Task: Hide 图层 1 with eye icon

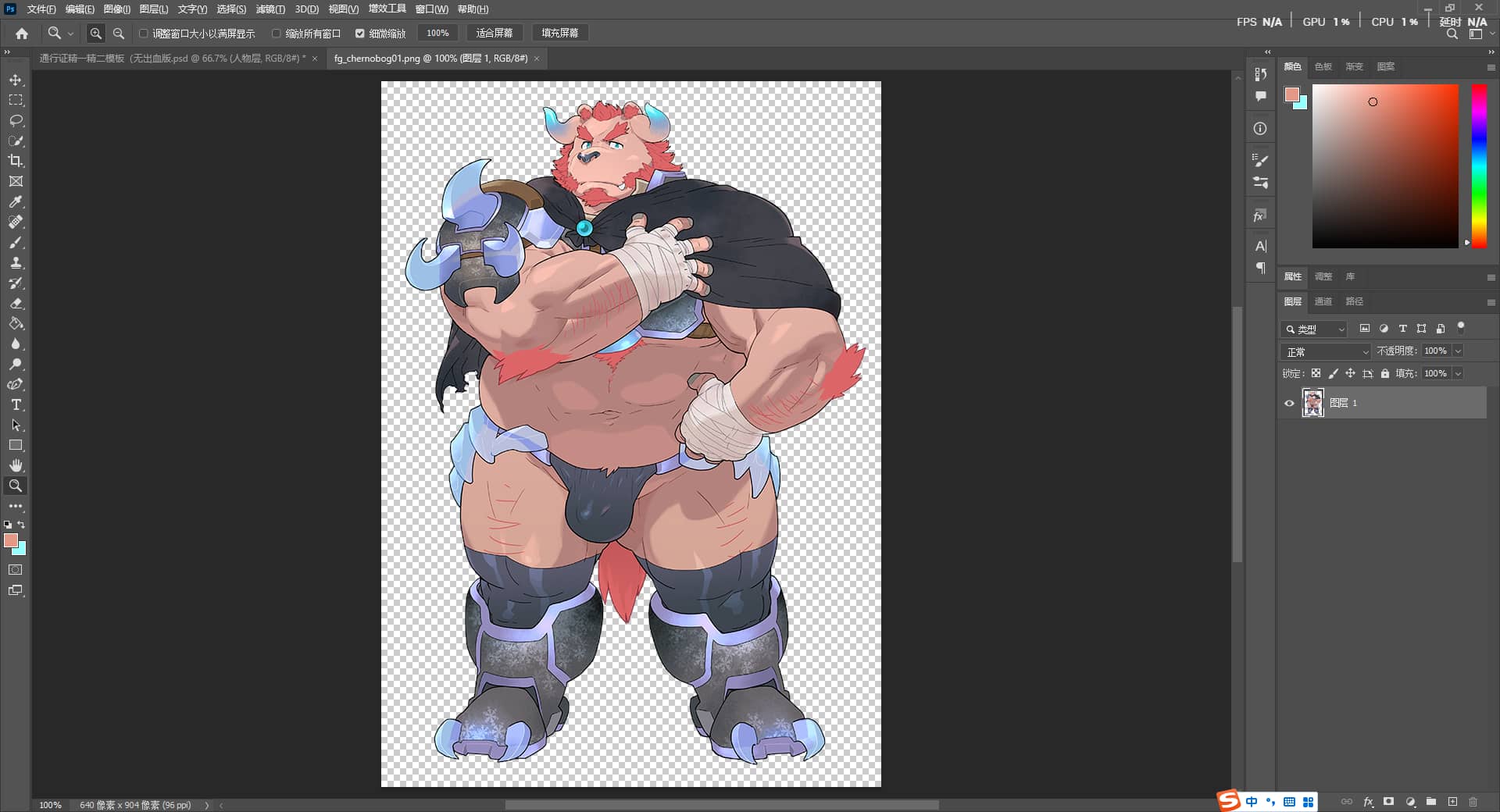Action: click(x=1289, y=404)
